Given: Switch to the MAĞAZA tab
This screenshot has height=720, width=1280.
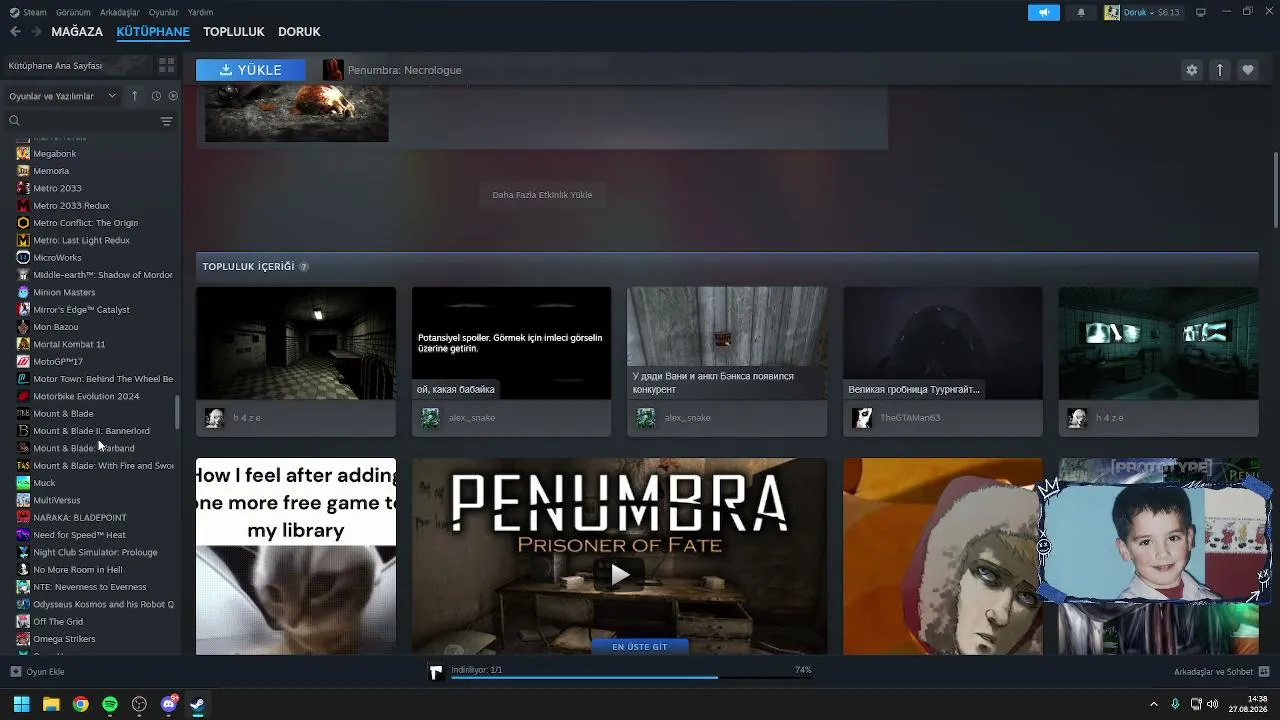Looking at the screenshot, I should tap(77, 32).
